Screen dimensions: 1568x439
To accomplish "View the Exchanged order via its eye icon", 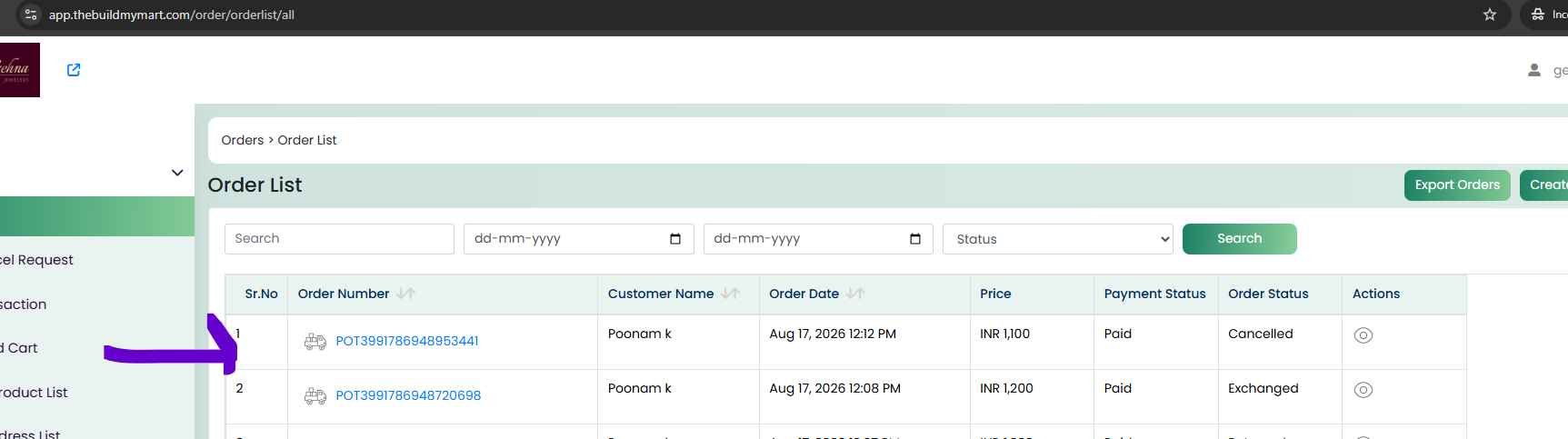I will coord(1363,390).
